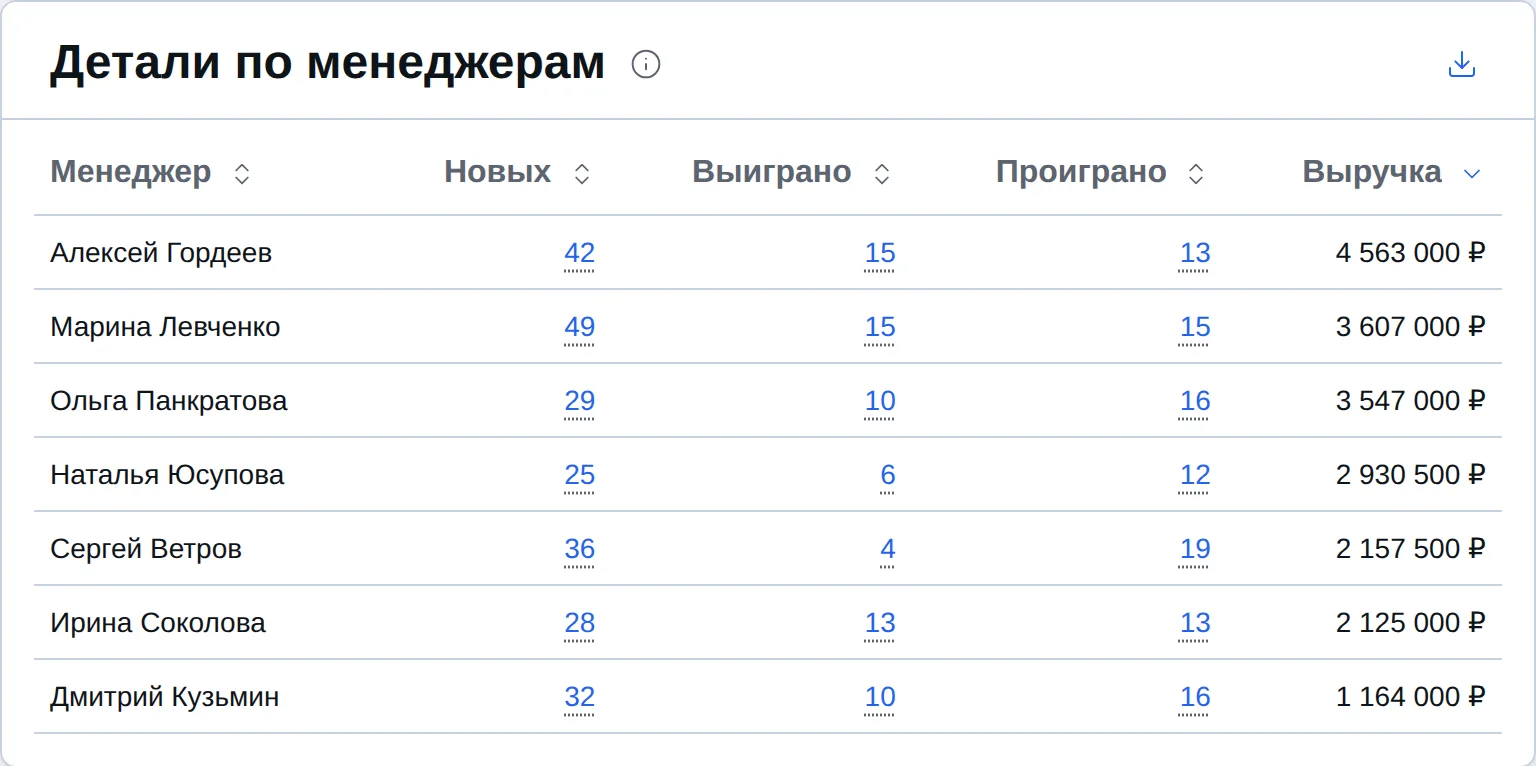The image size is (1536, 766).
Task: Open Сергей Ветров's 4 won deals
Action: click(x=888, y=549)
